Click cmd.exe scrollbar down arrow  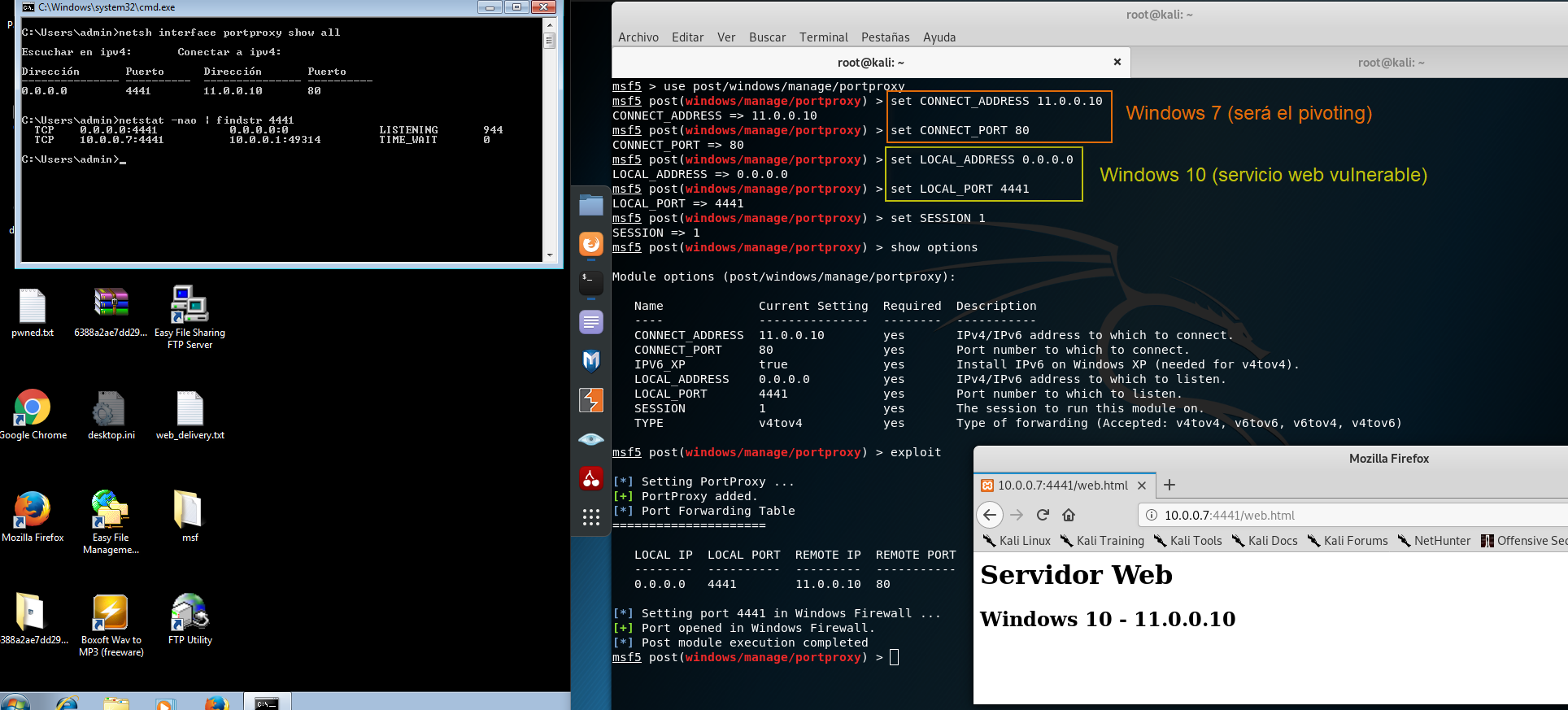[x=550, y=255]
